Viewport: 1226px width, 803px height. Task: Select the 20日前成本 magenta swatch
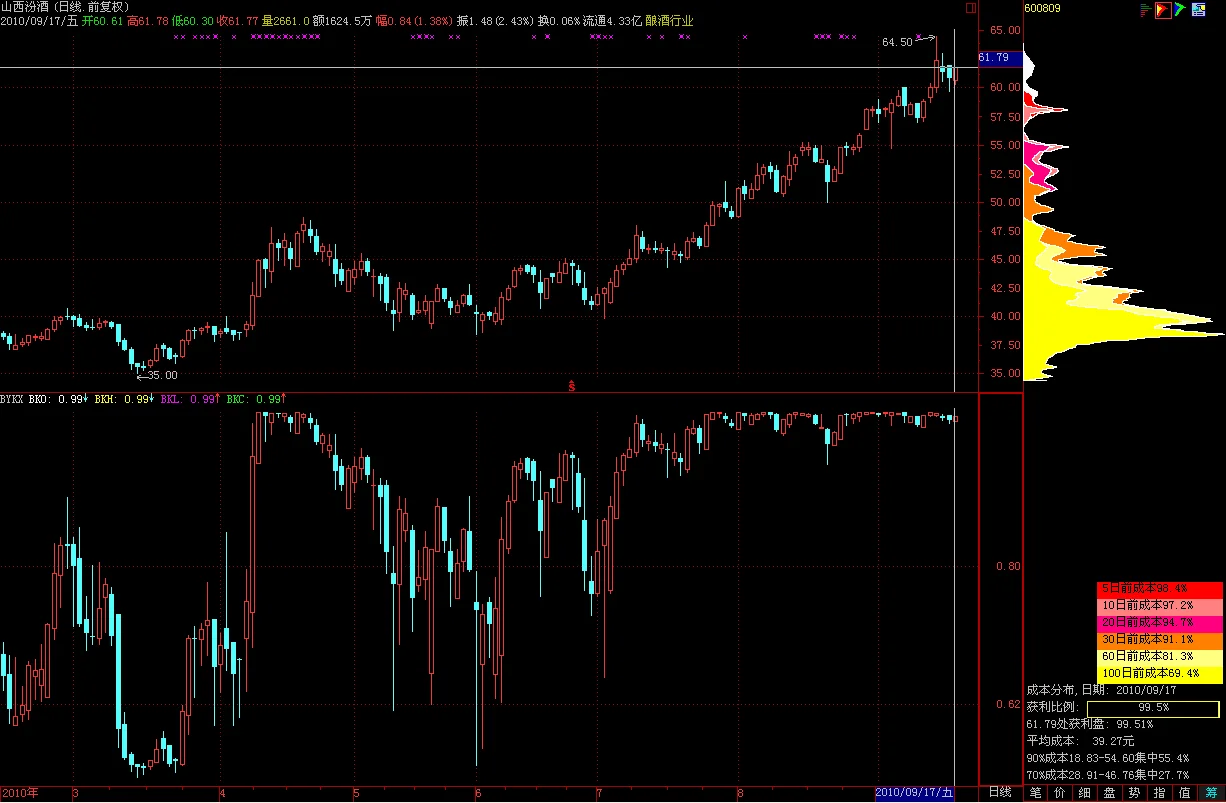(1160, 622)
